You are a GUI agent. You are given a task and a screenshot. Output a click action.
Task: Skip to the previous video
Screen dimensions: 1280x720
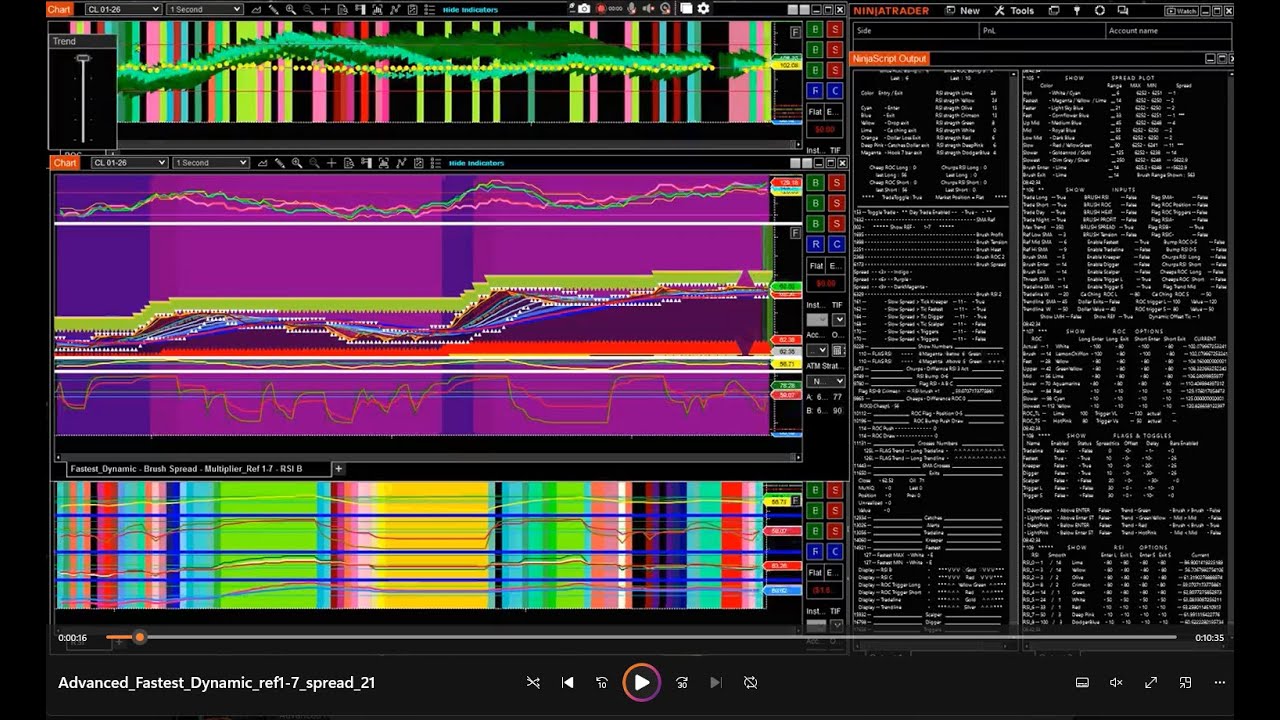(x=568, y=682)
